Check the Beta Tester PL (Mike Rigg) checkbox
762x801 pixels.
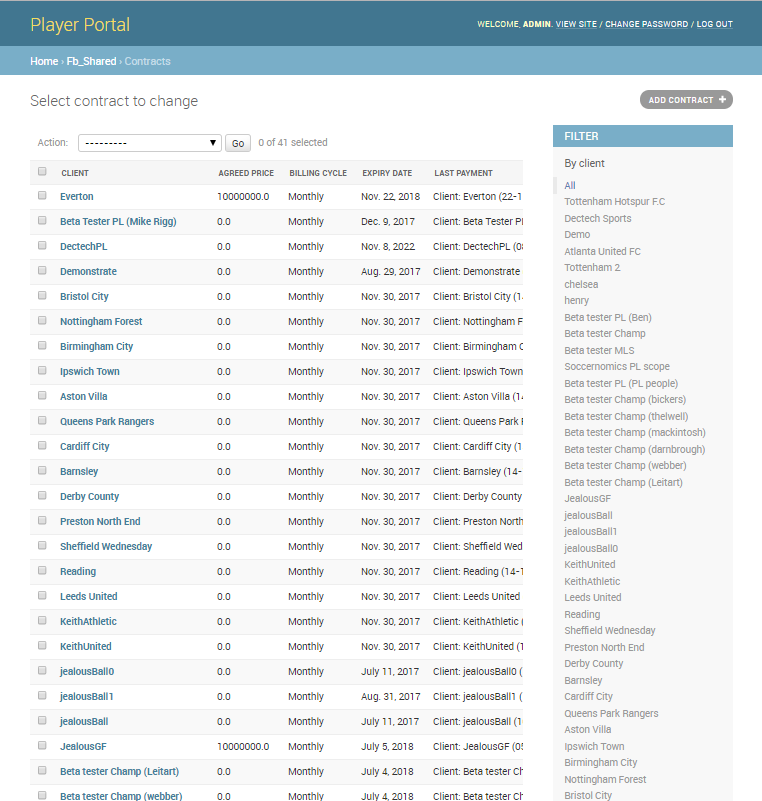coord(42,220)
